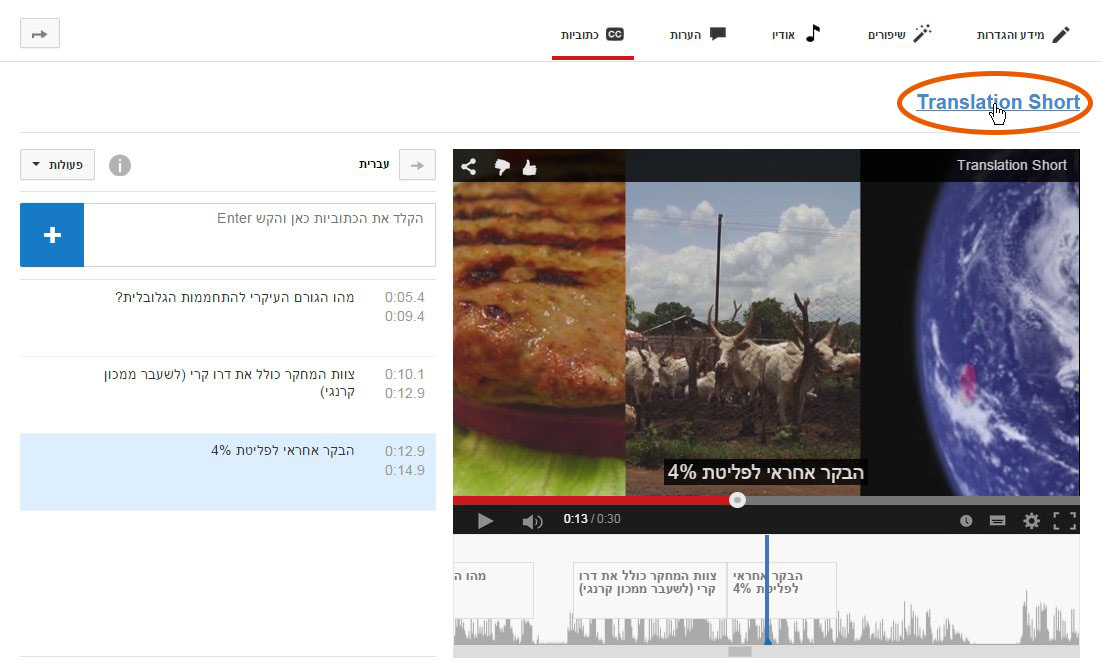
Task: Expand the פעולות actions dropdown
Action: [x=58, y=165]
